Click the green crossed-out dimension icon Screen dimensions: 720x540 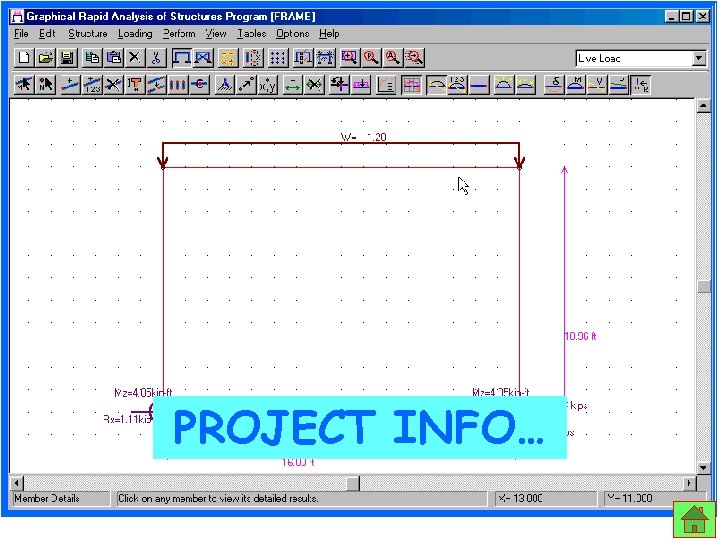315,85
